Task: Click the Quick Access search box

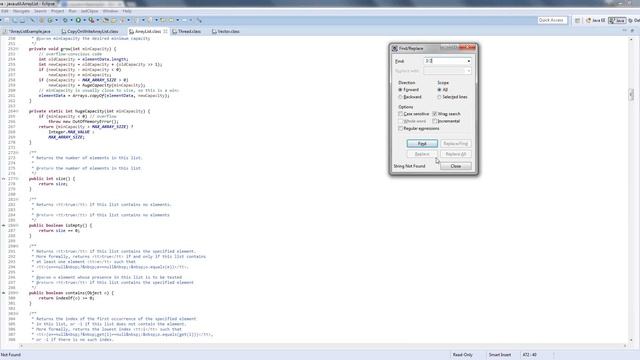Action: (x=551, y=20)
